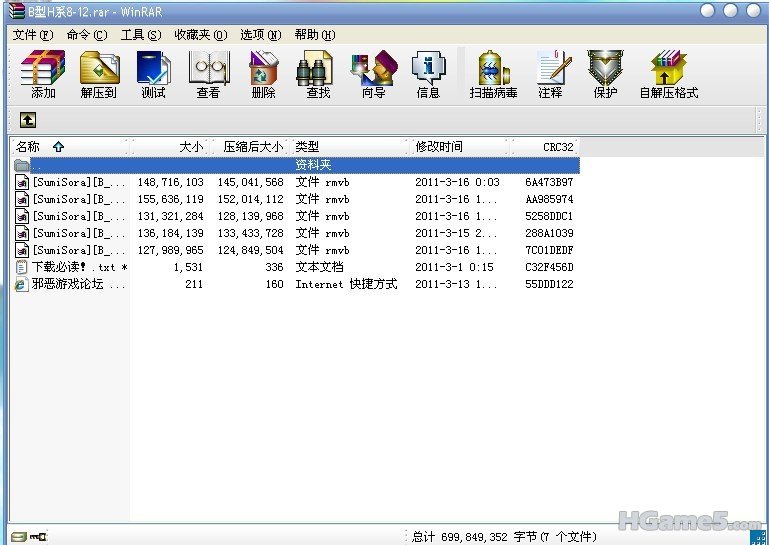This screenshot has height=545, width=769.
Task: Open the 工具(S) menu
Action: coord(140,35)
